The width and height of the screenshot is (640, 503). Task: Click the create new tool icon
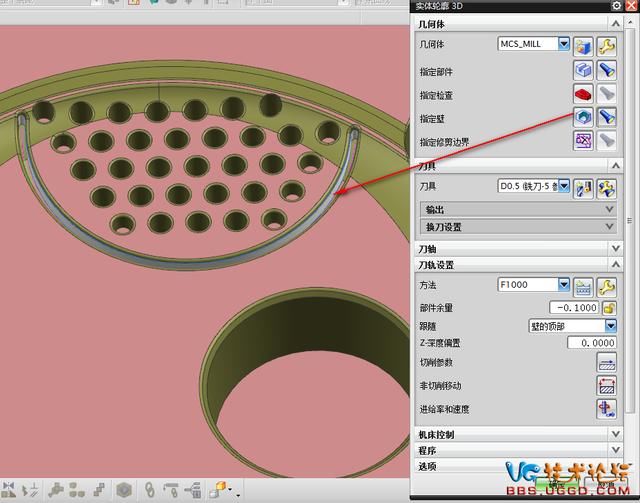coord(583,188)
